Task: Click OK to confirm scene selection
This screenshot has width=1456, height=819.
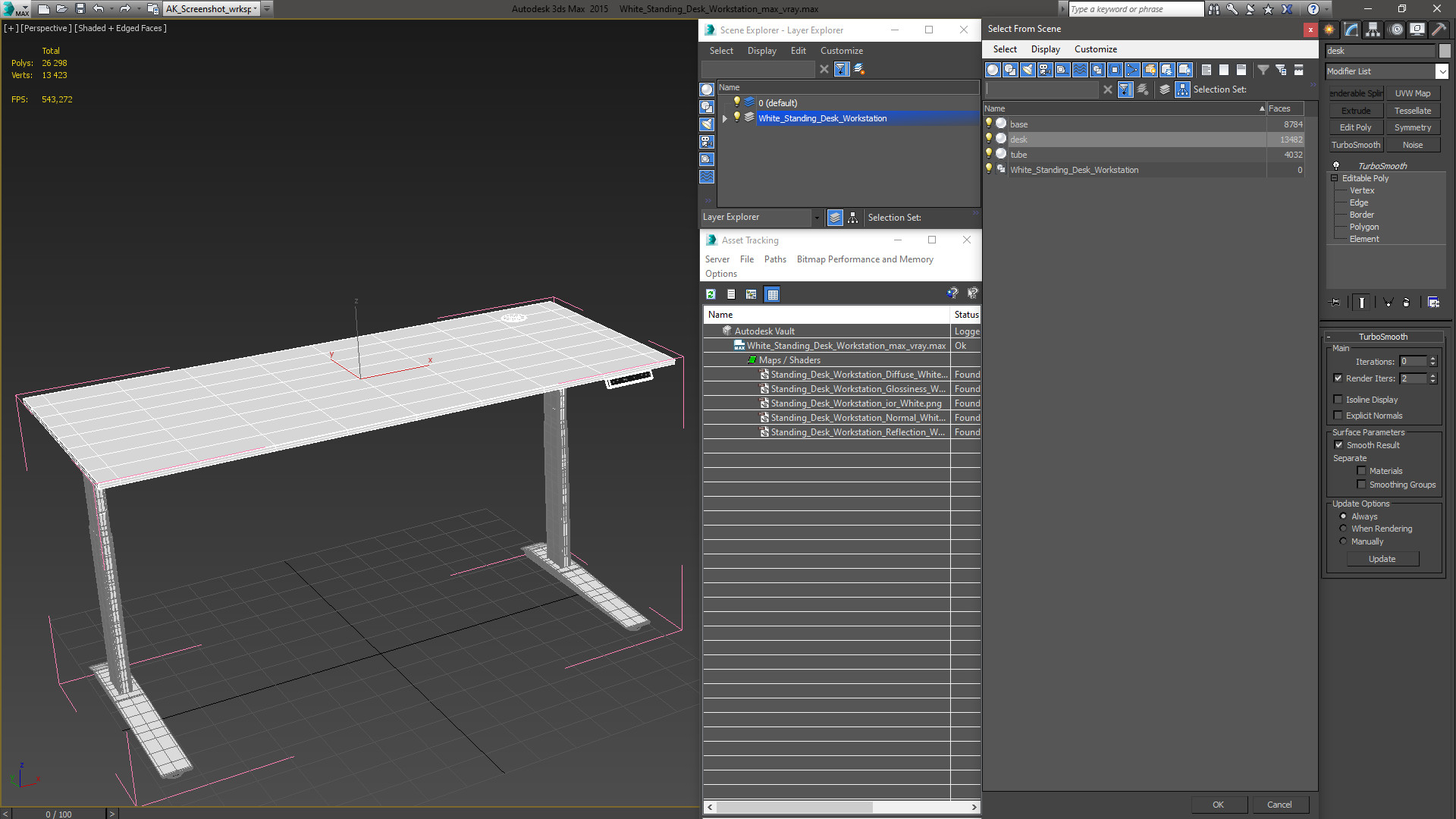Action: [1217, 804]
